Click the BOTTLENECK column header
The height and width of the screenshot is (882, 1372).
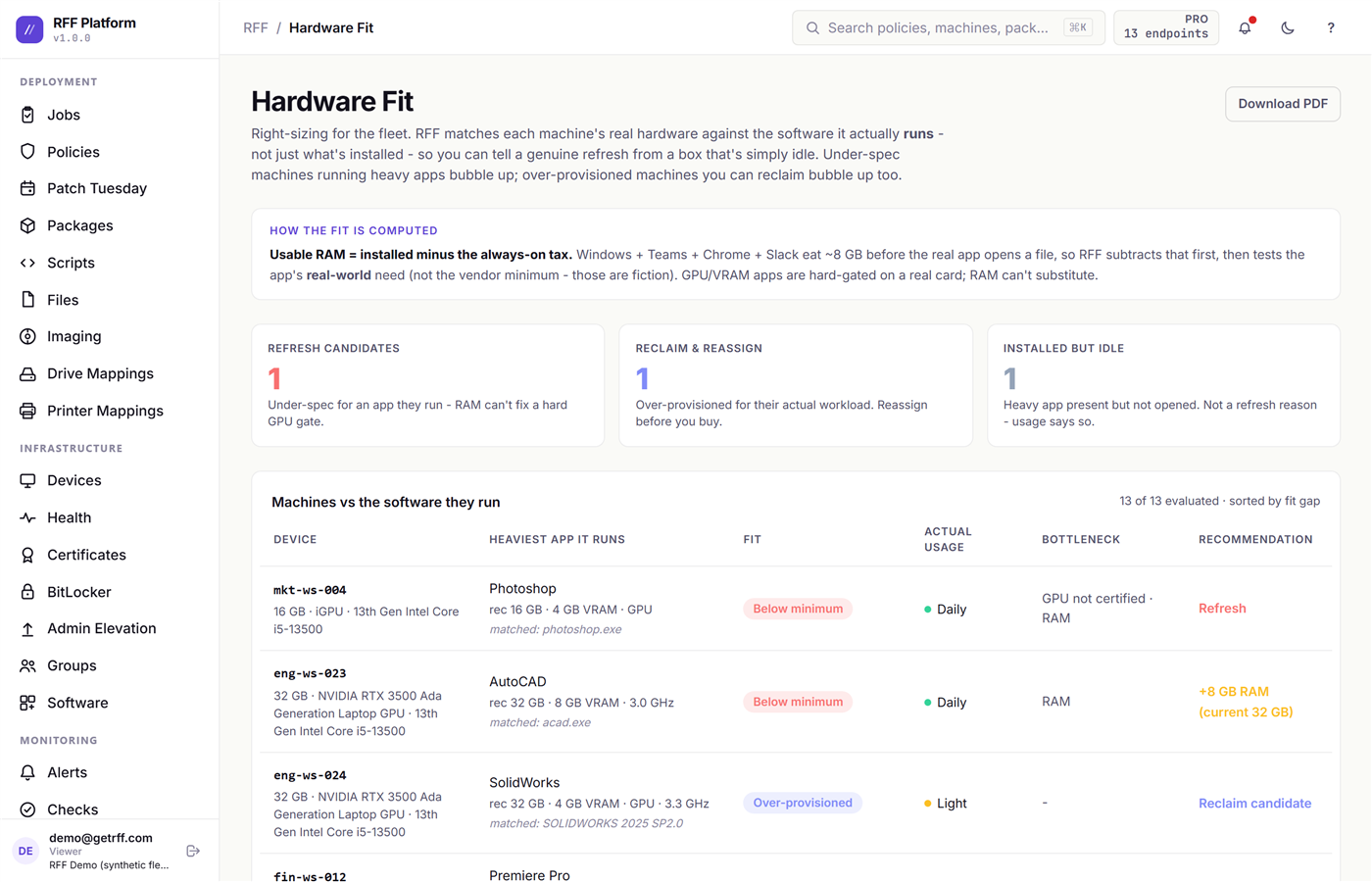[1081, 540]
